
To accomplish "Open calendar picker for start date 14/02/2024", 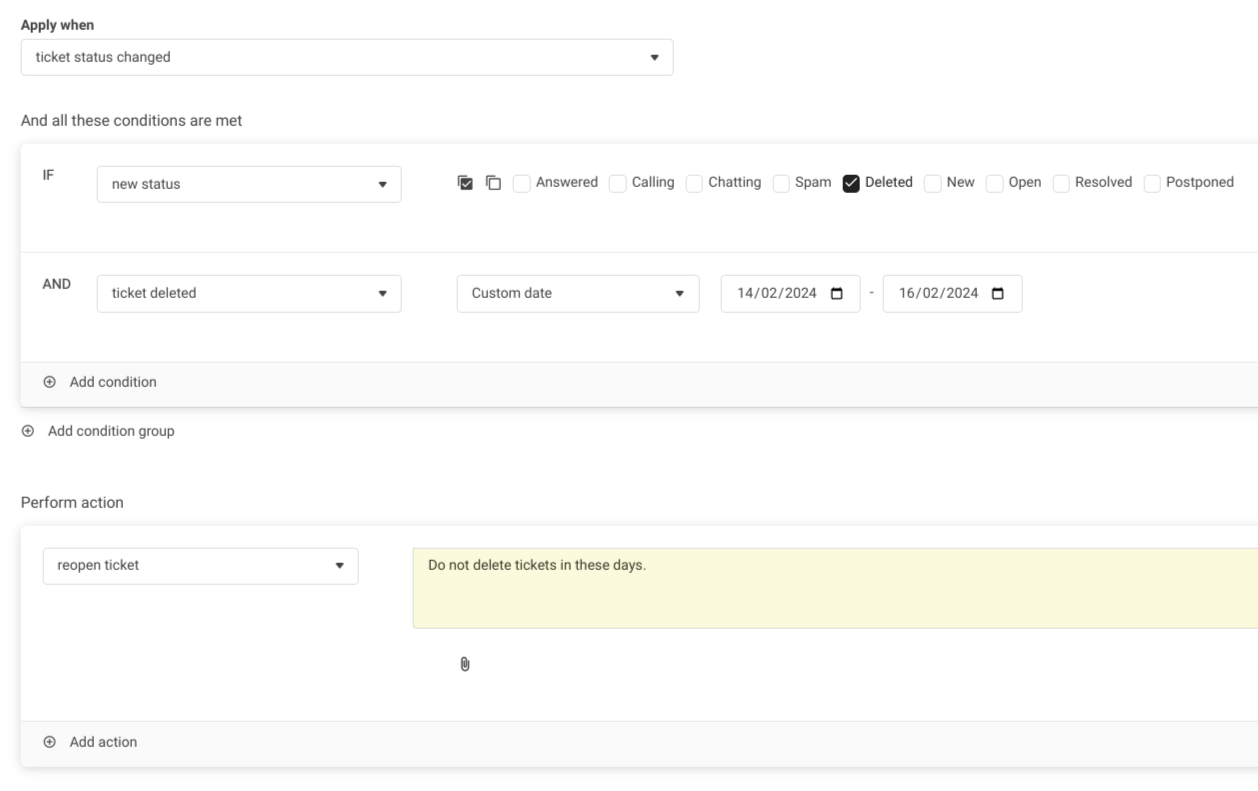I will click(837, 294).
